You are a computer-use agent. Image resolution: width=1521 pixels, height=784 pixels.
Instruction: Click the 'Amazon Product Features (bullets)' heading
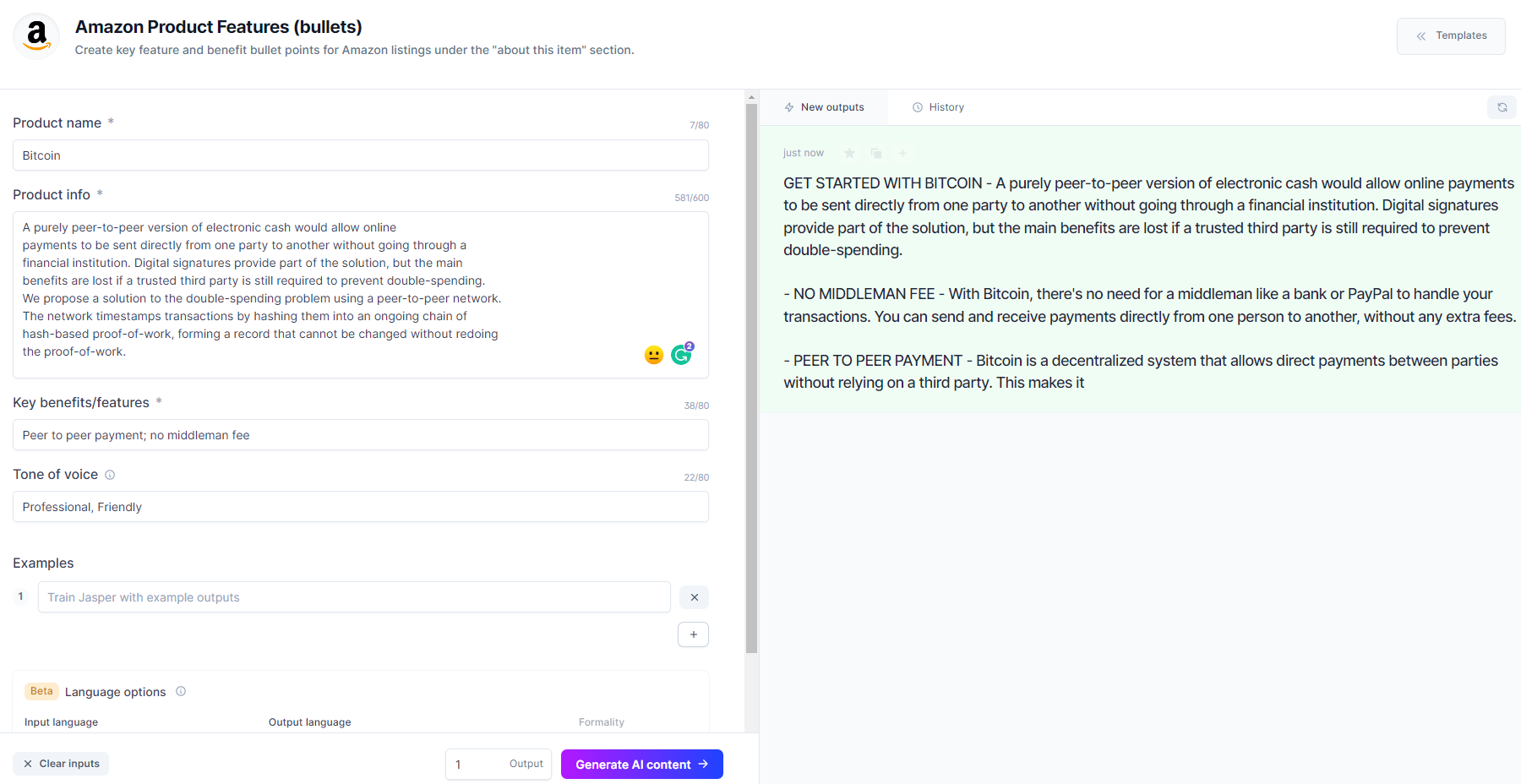219,27
